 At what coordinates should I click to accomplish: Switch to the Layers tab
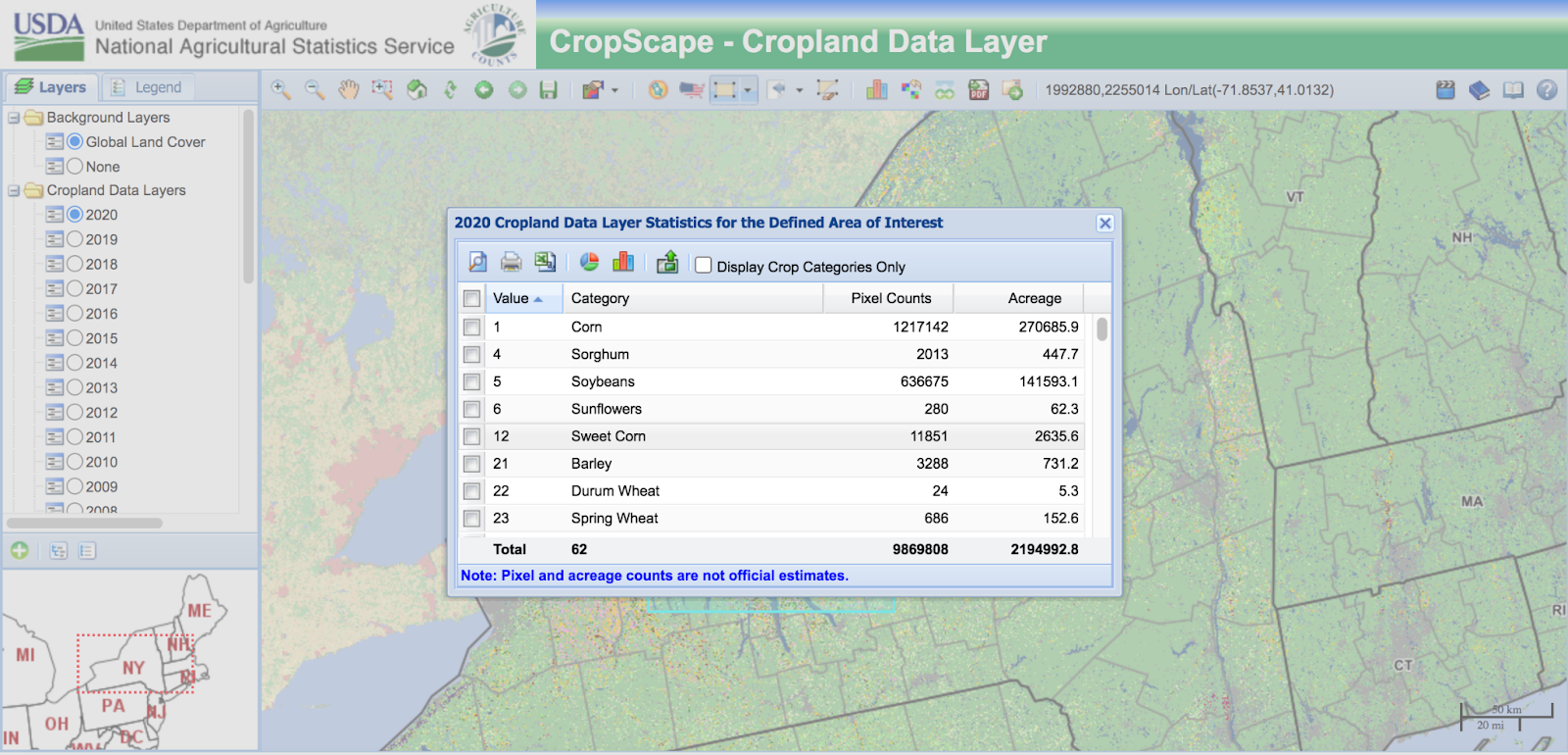click(51, 87)
